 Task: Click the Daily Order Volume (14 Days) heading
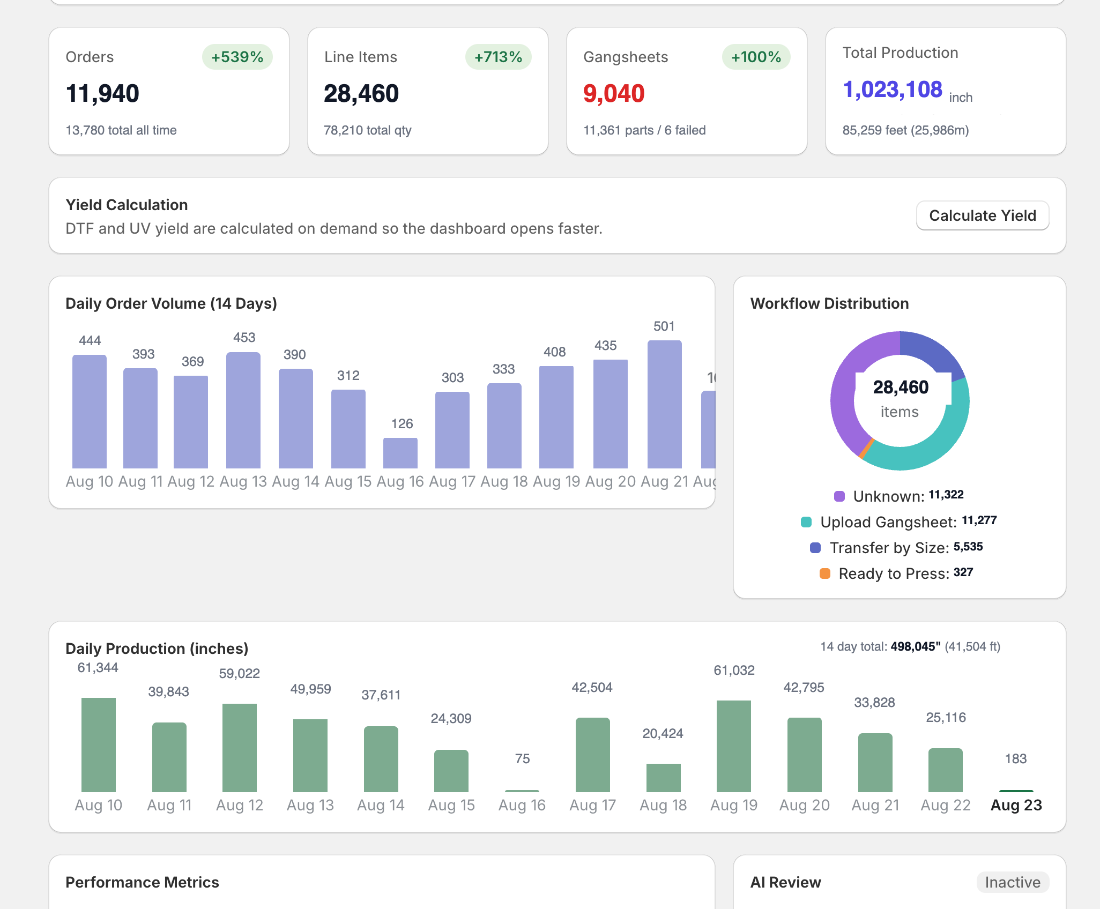(x=171, y=304)
